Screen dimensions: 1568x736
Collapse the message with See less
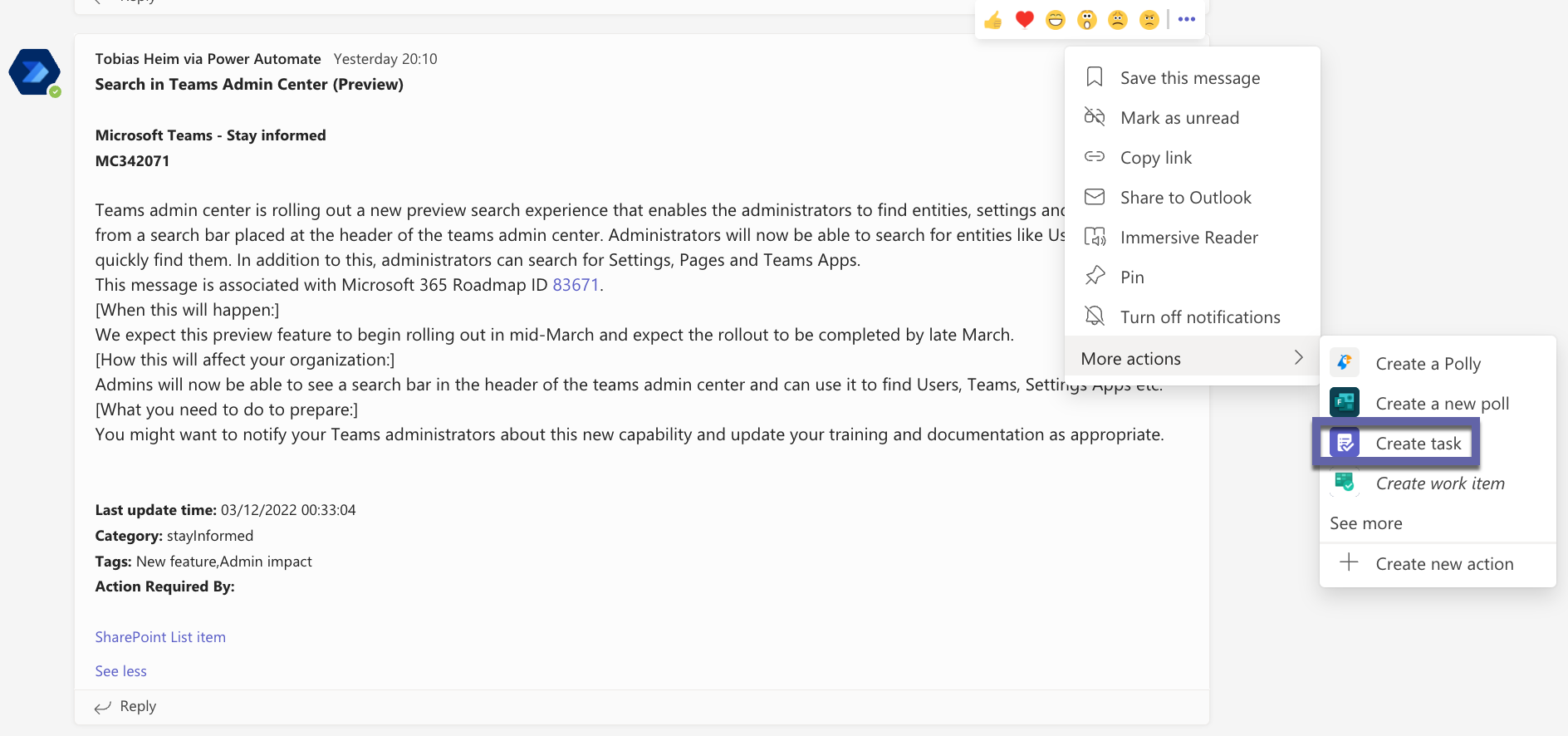120,670
